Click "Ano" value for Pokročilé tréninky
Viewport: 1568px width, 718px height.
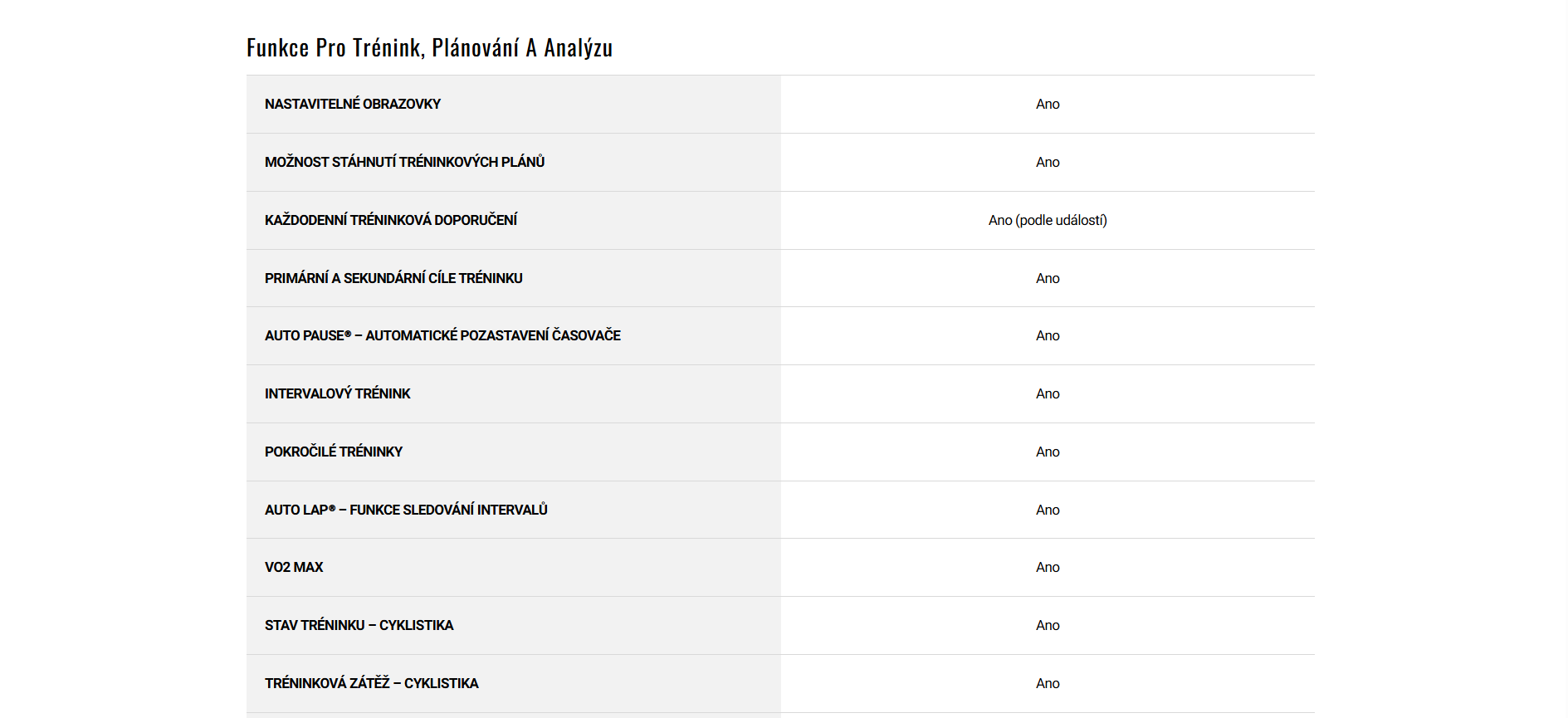pos(1048,452)
